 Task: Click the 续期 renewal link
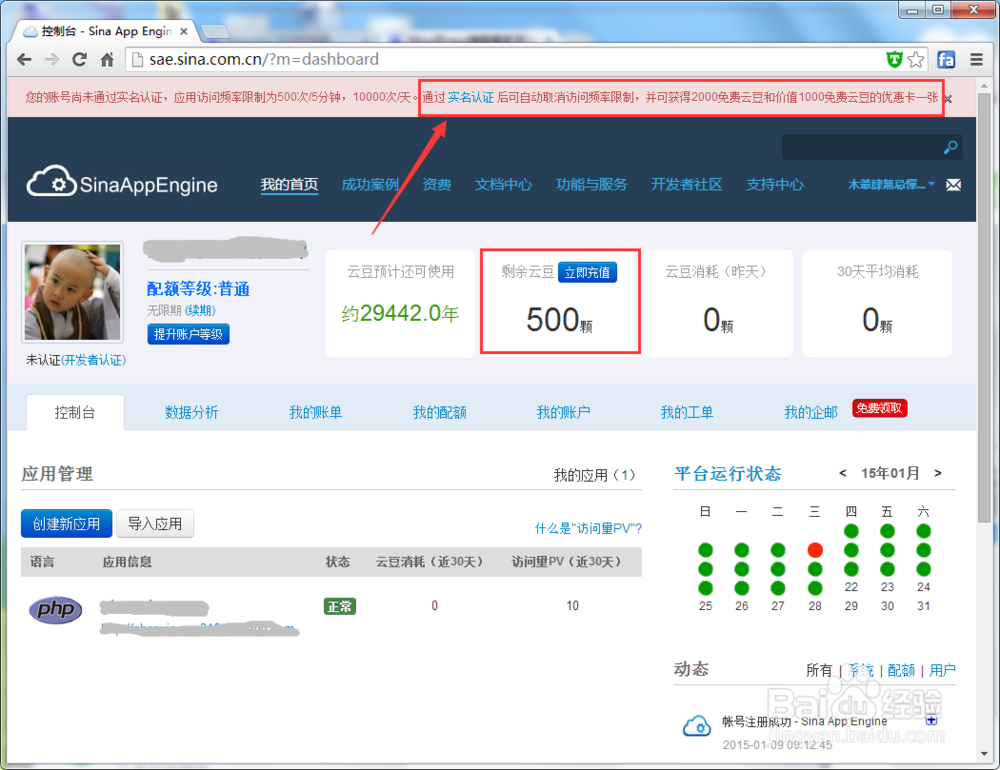tap(200, 310)
